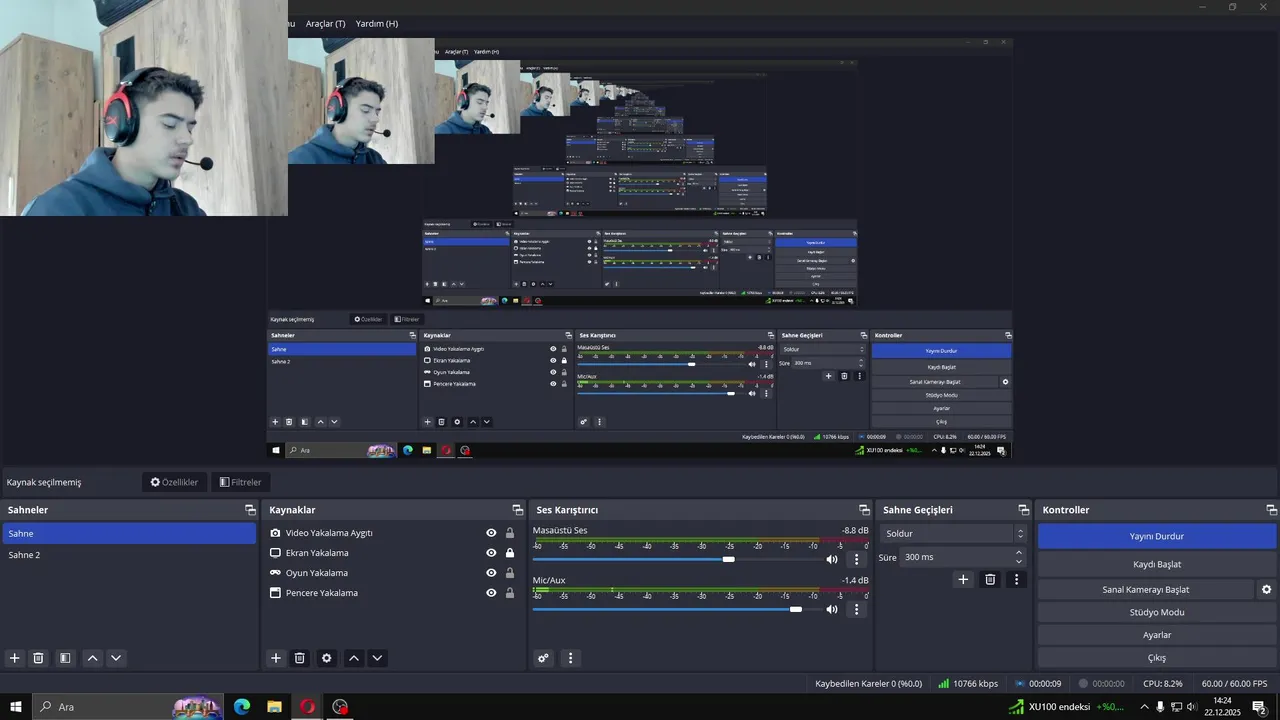Open the Özellikler properties button
The image size is (1280, 720).
(x=175, y=482)
